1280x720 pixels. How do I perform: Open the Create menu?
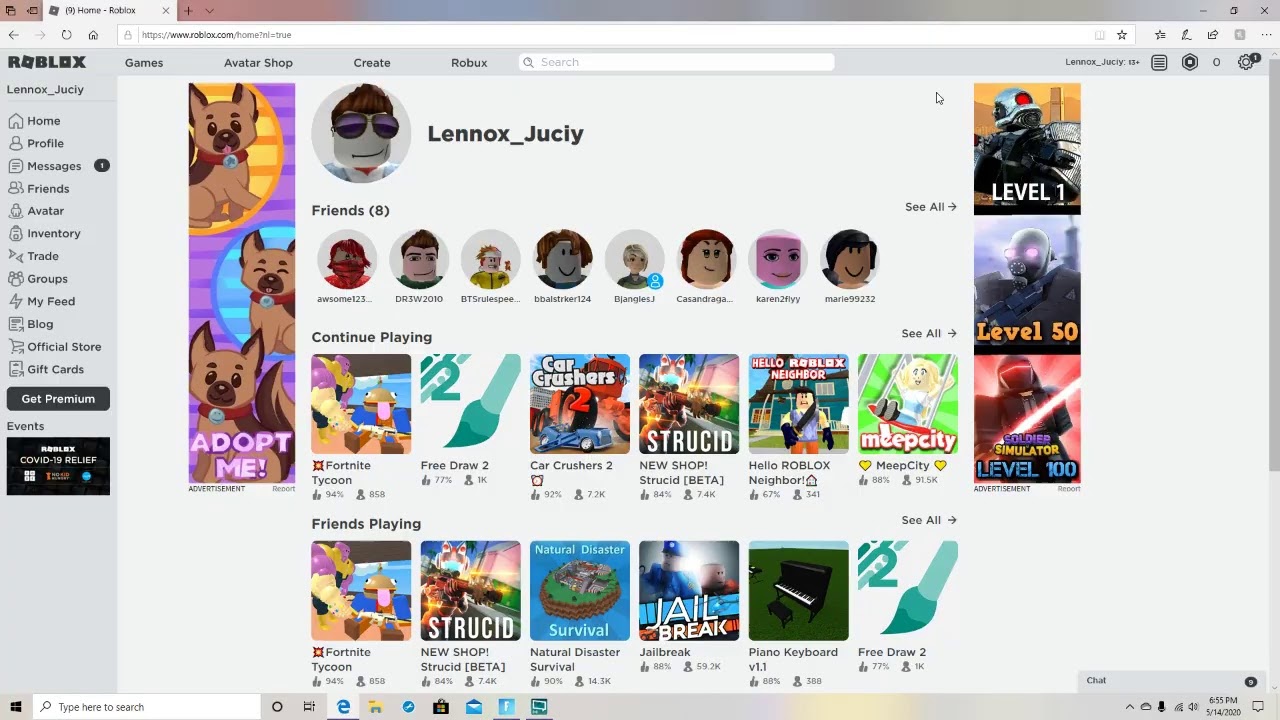pos(372,62)
